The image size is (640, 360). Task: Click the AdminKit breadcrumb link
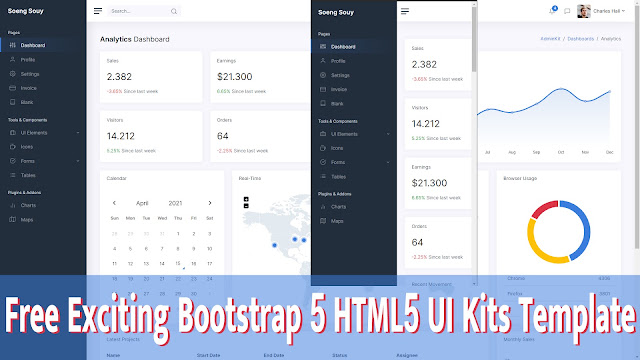pos(550,39)
